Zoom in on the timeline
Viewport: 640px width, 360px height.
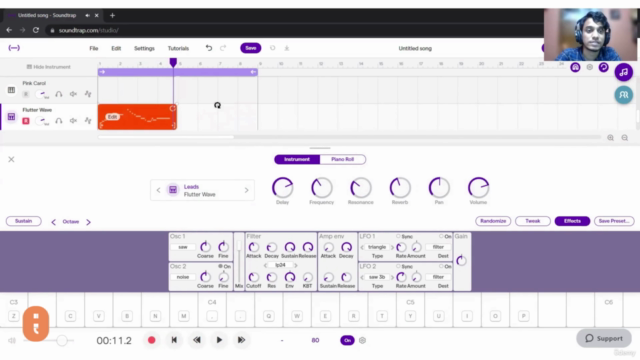tap(610, 138)
